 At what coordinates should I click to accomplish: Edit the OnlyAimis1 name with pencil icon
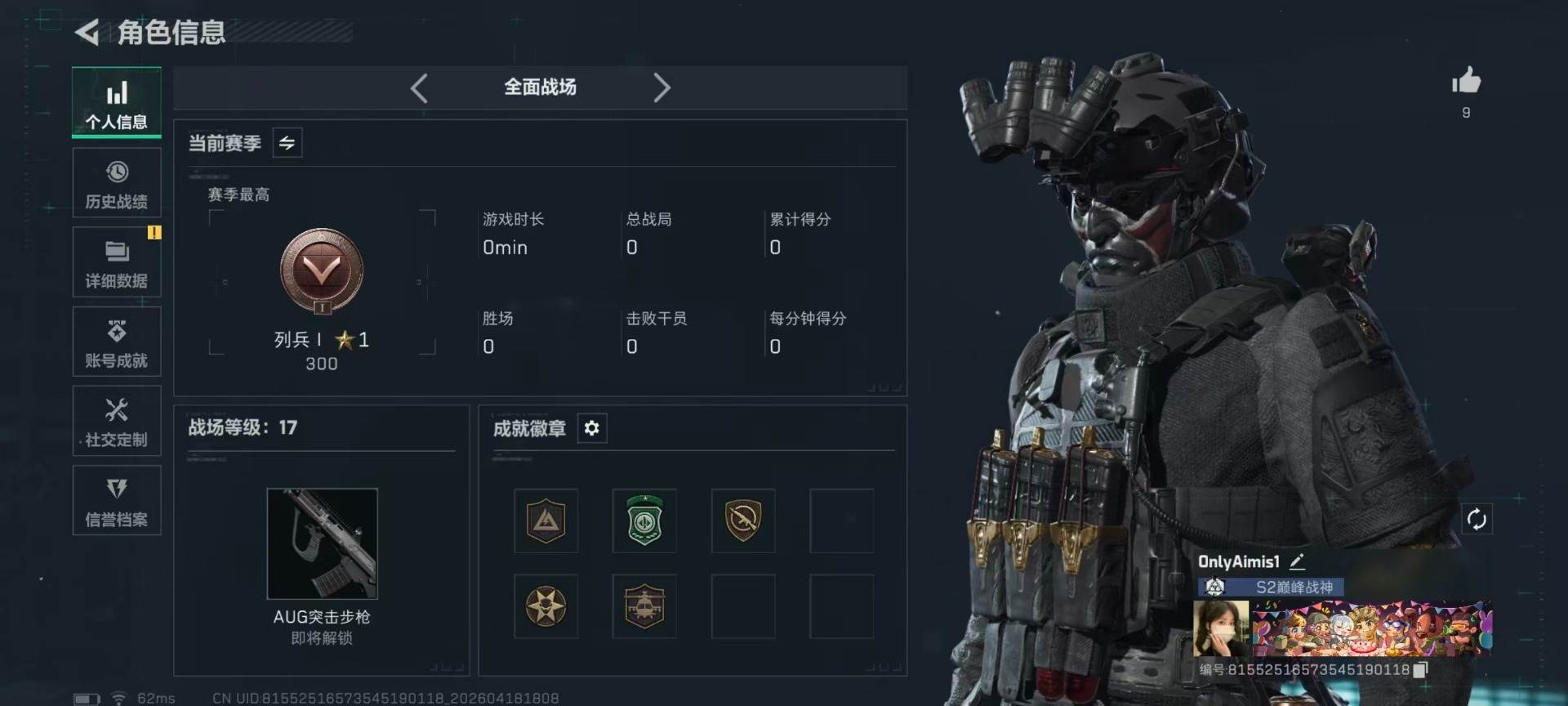pos(1297,561)
